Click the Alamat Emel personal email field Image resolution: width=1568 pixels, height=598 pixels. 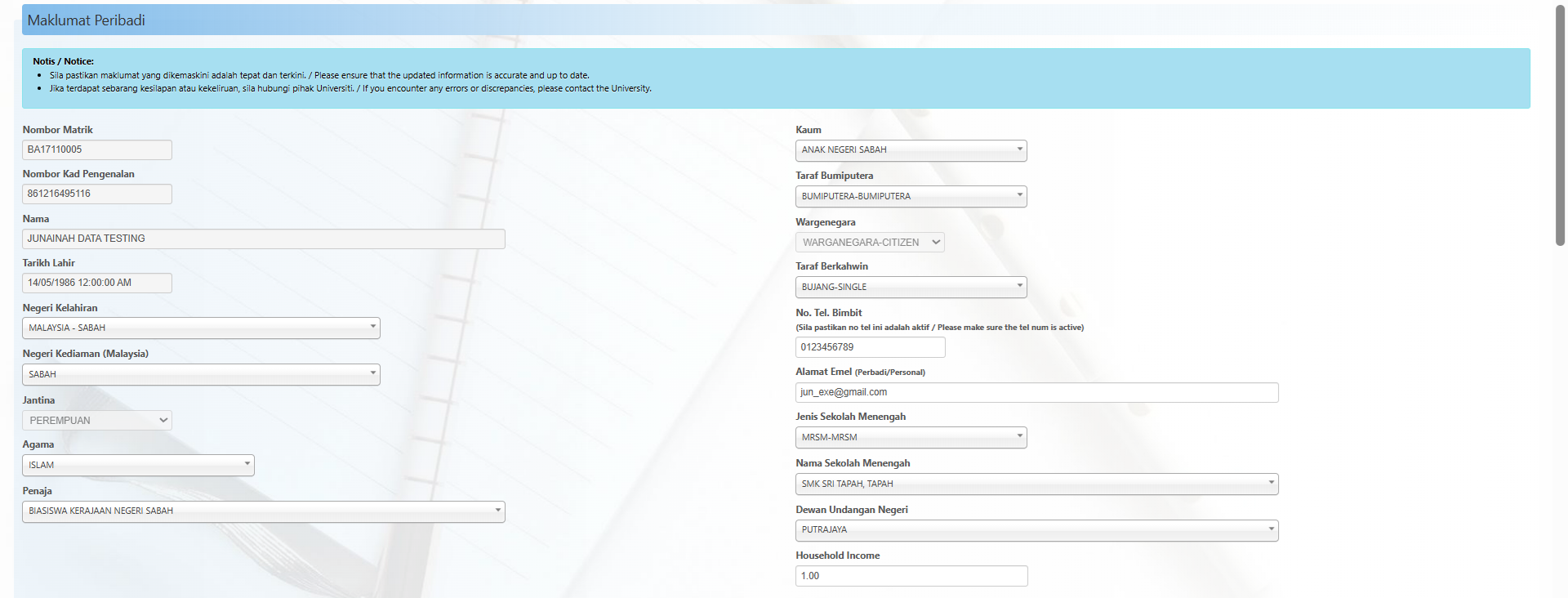(x=1036, y=393)
